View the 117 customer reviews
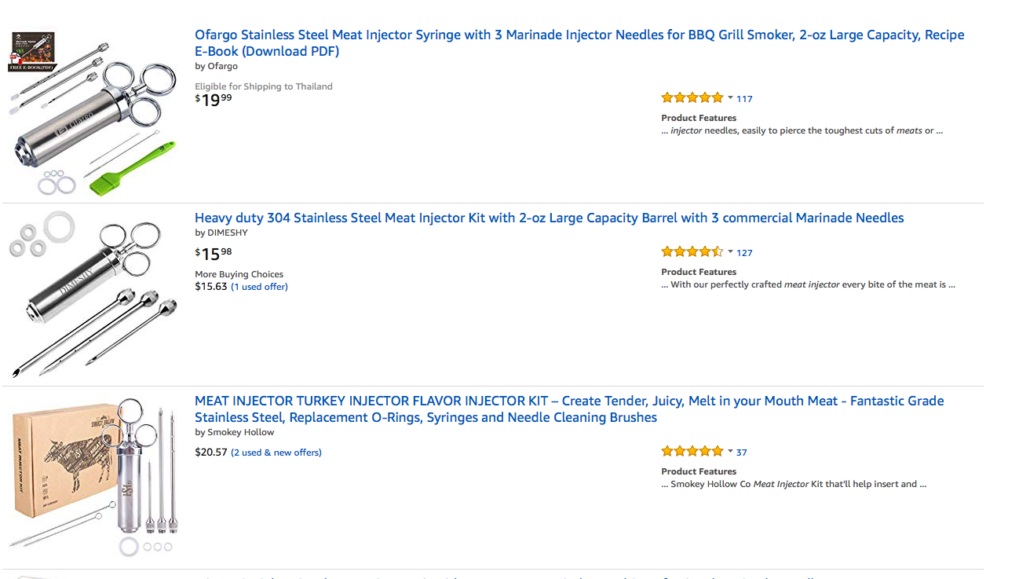This screenshot has width=1030, height=579. [744, 99]
